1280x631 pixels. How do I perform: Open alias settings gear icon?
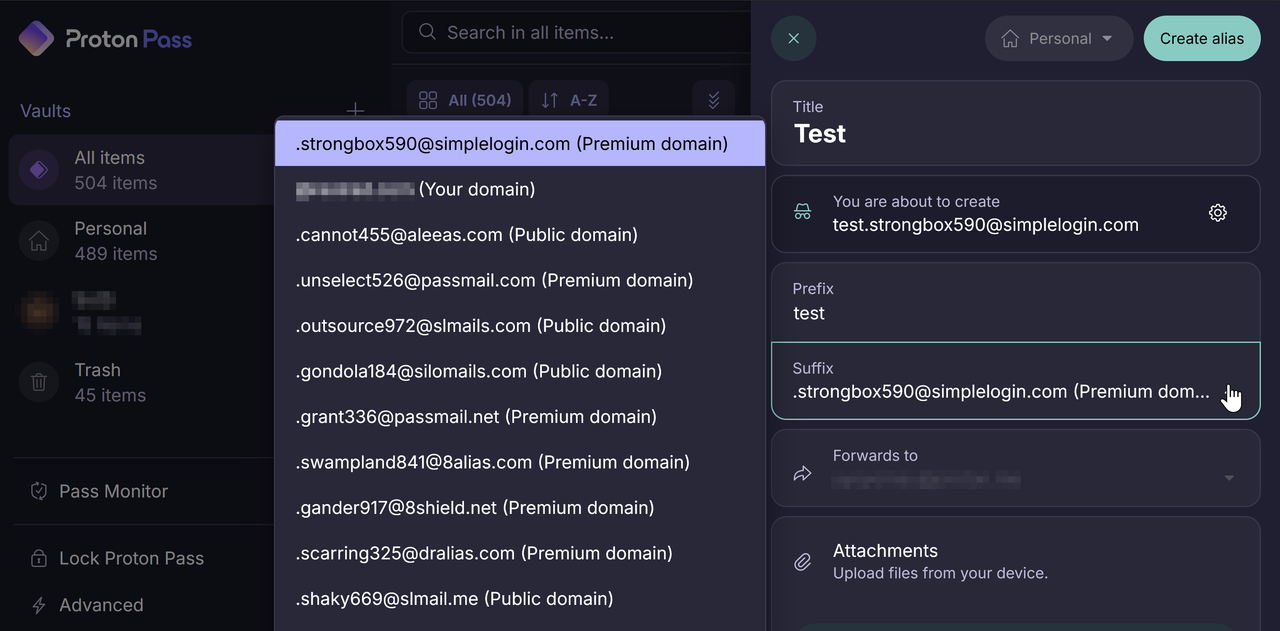[1217, 213]
